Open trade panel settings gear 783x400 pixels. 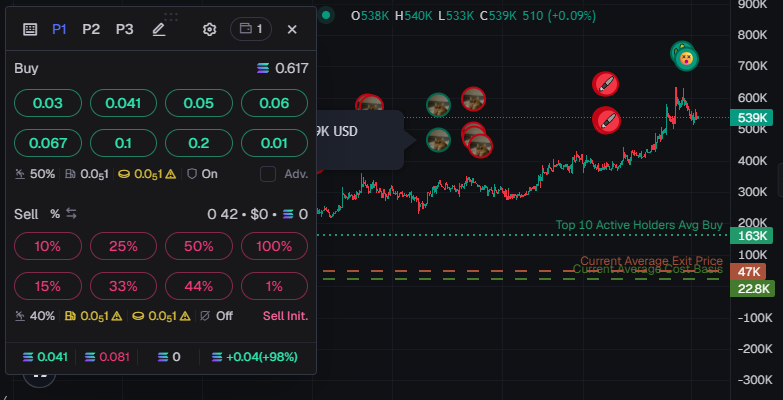pos(209,29)
